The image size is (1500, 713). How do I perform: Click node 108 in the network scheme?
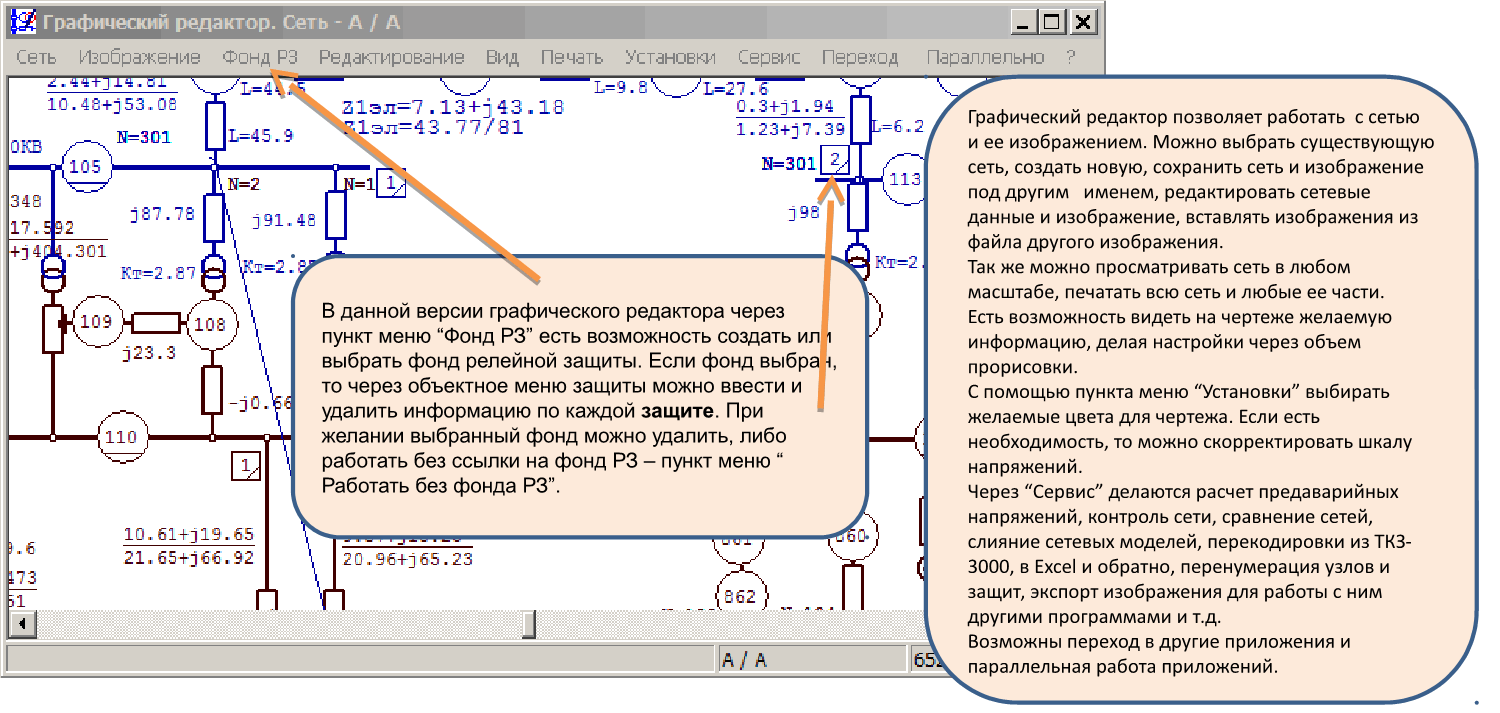click(210, 324)
